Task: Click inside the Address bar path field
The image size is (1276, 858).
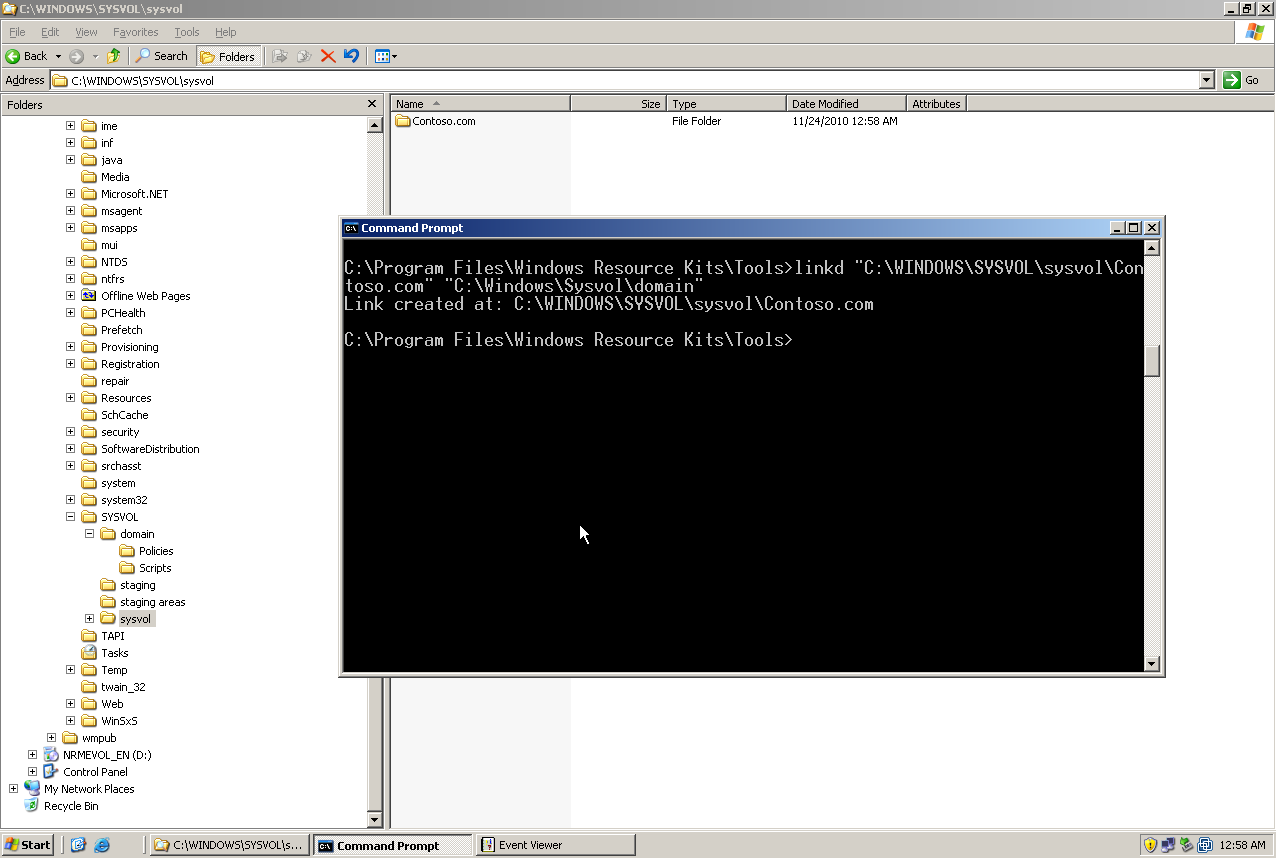Action: (625, 80)
